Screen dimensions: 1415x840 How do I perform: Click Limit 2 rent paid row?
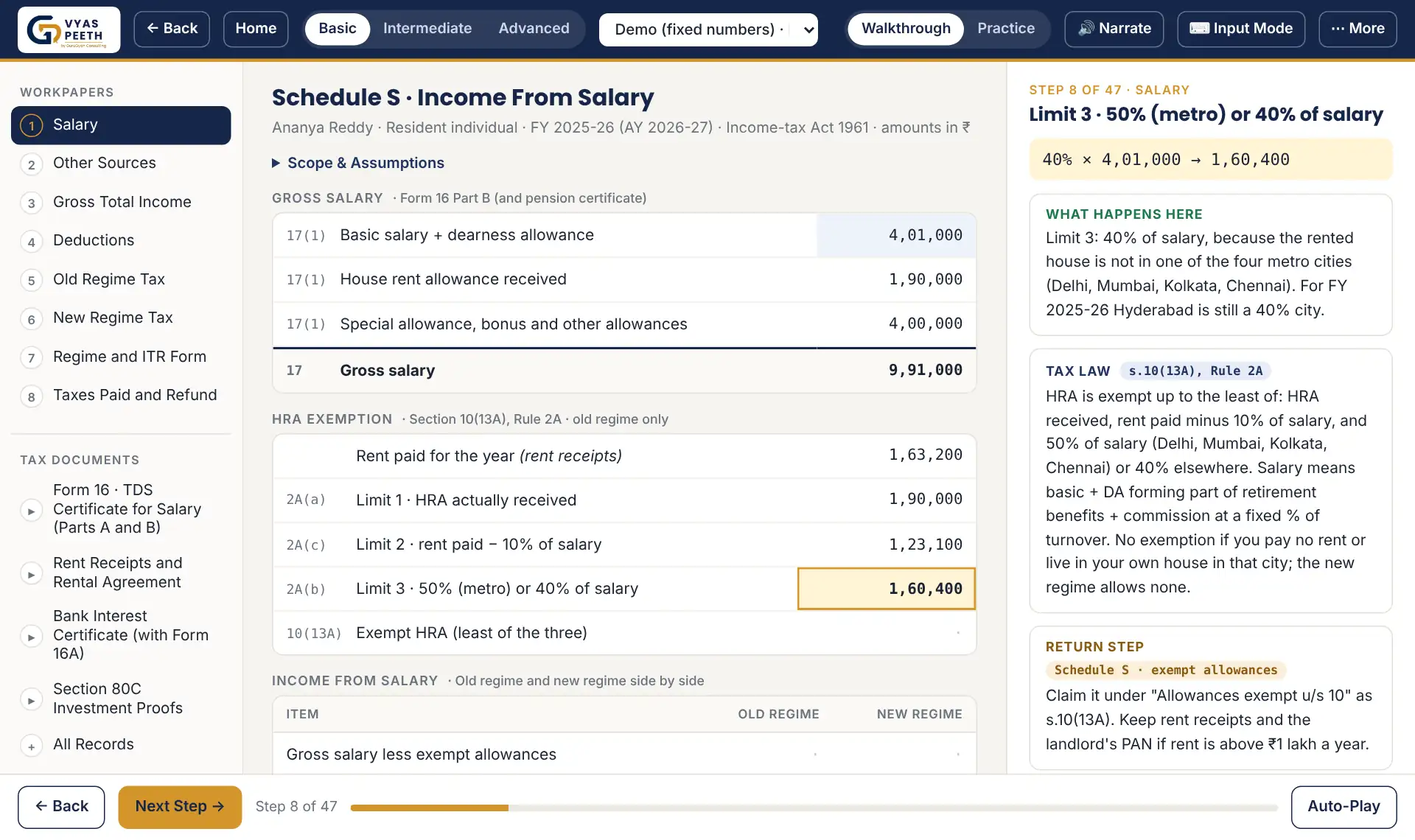coord(624,545)
